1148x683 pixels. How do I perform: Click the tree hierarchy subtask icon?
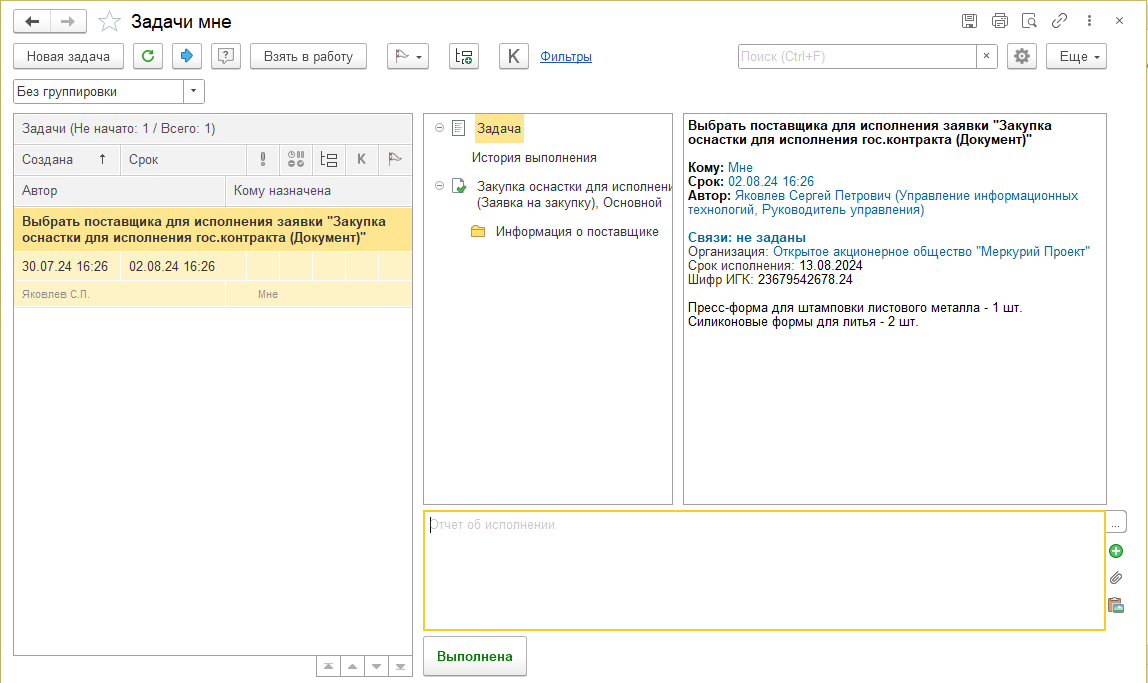point(464,56)
